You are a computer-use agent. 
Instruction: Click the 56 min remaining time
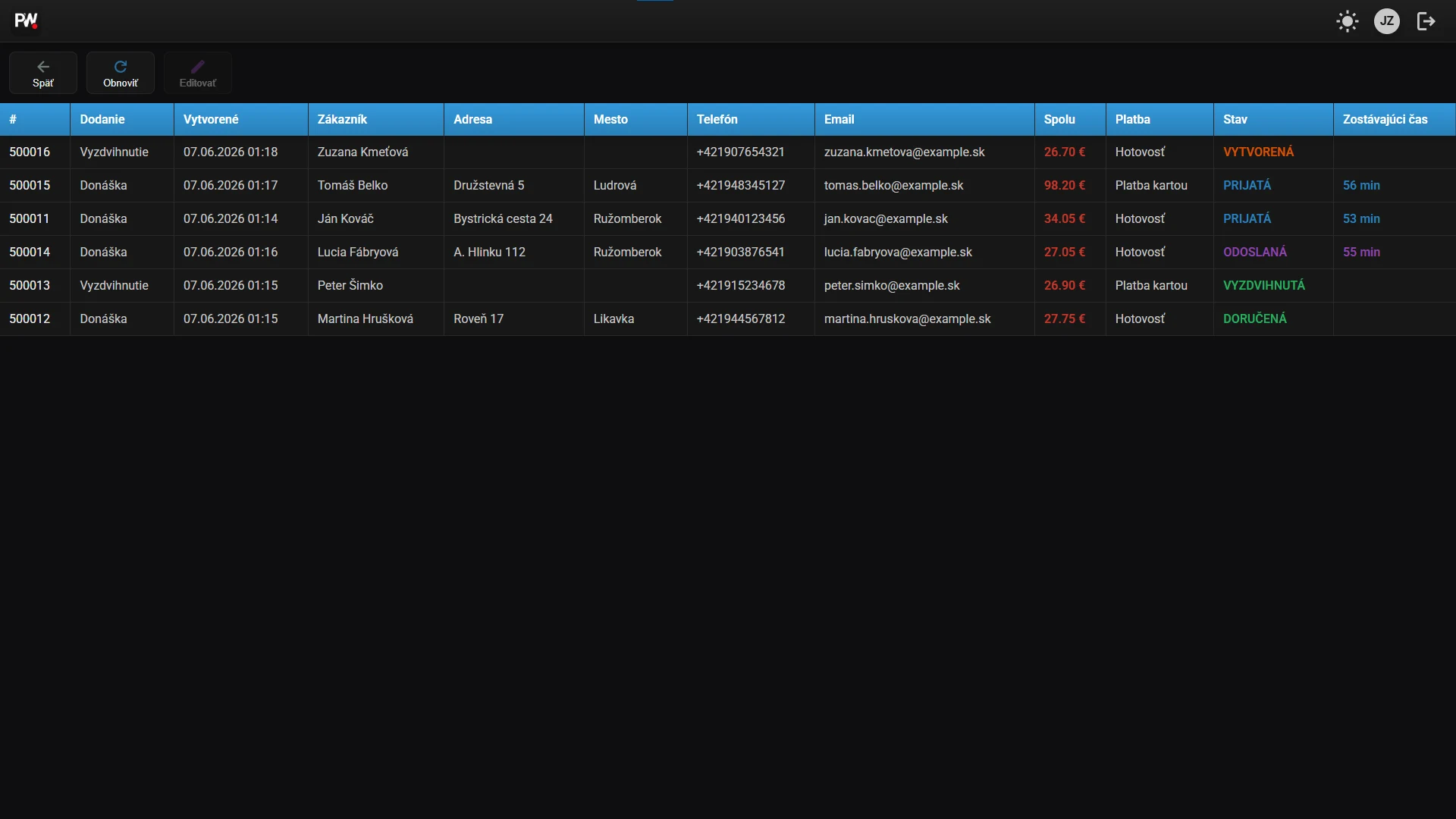1361,185
